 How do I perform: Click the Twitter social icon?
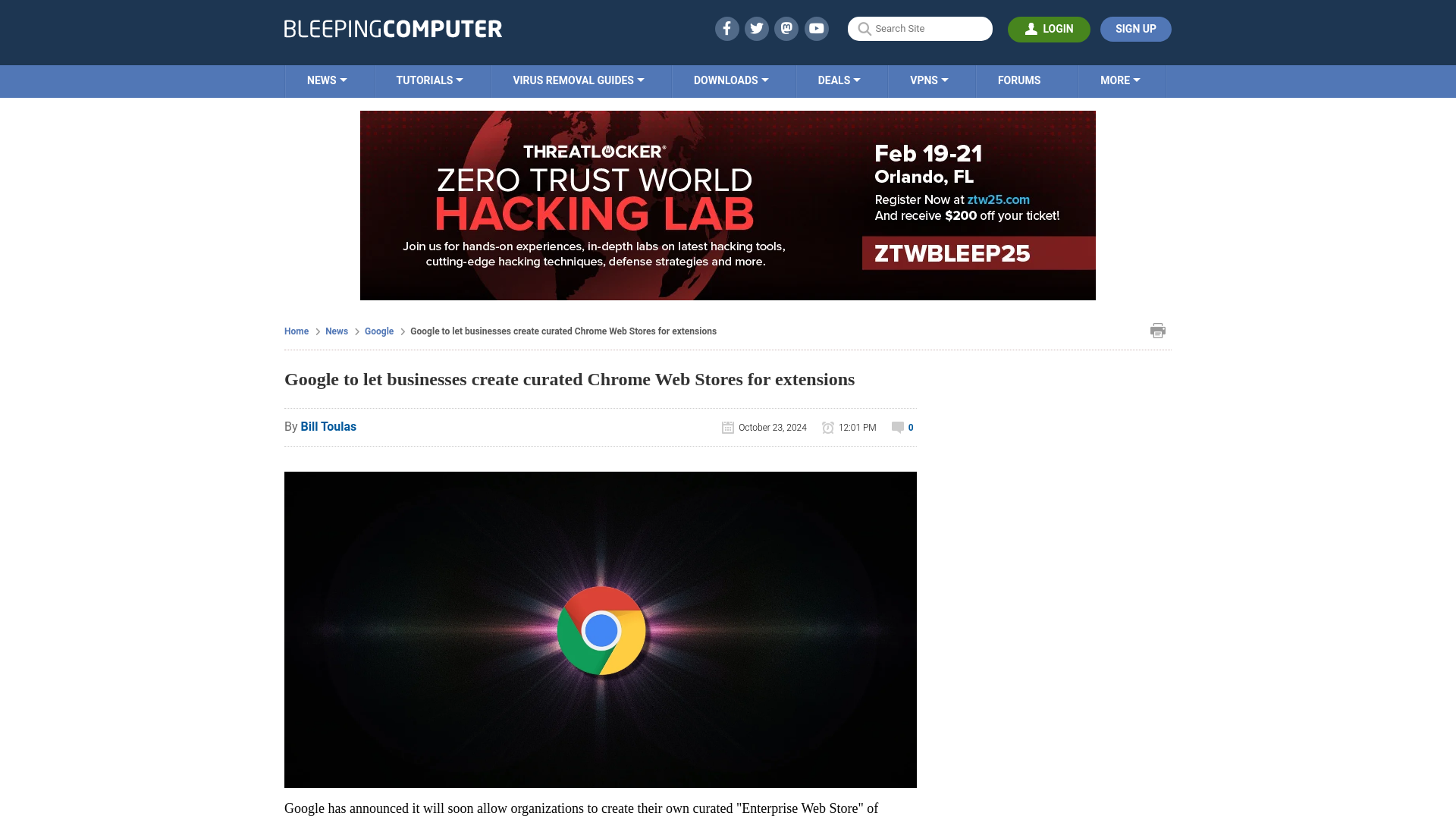pos(757,28)
